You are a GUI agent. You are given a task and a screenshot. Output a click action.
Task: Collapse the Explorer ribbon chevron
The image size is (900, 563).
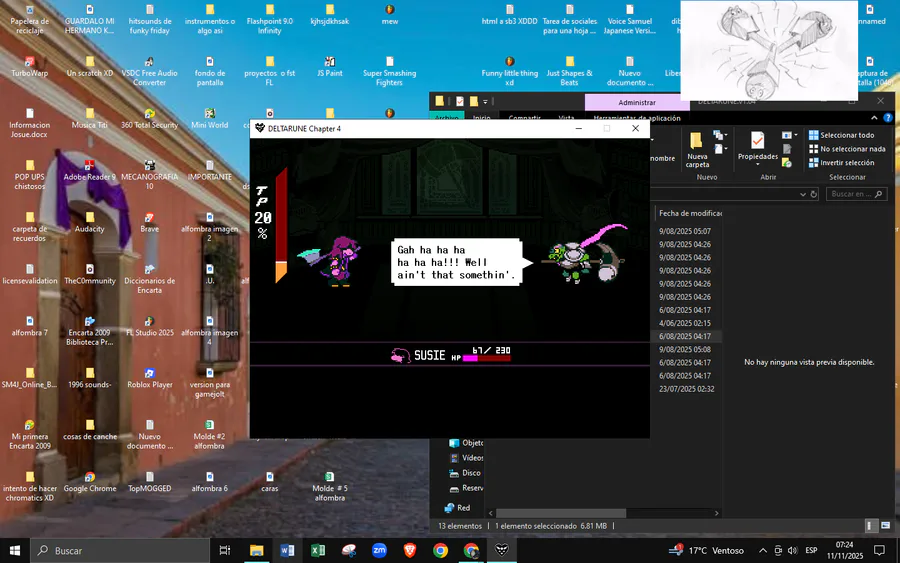pyautogui.click(x=874, y=118)
